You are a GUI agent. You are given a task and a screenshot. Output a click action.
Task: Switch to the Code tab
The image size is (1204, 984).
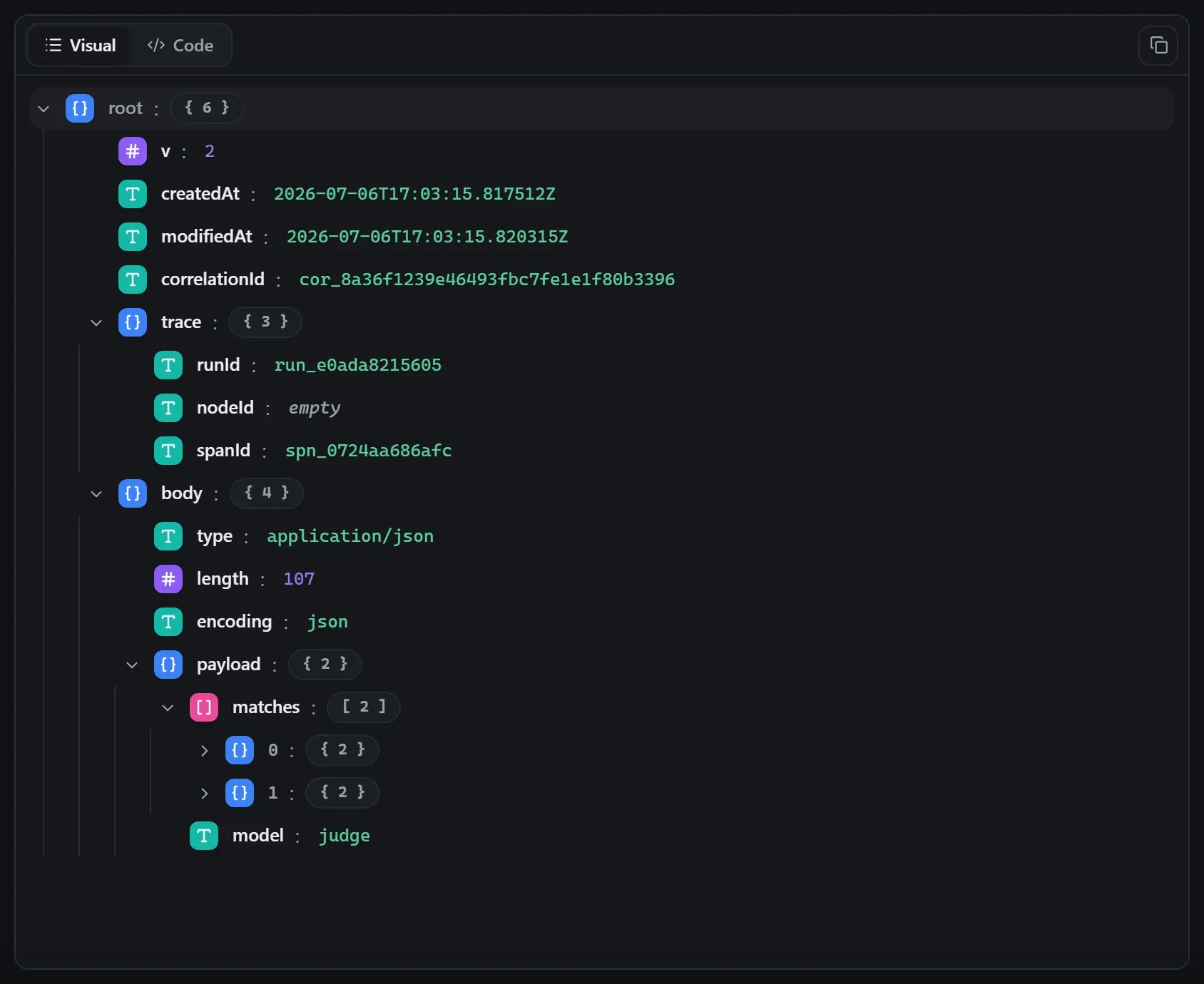click(x=180, y=46)
